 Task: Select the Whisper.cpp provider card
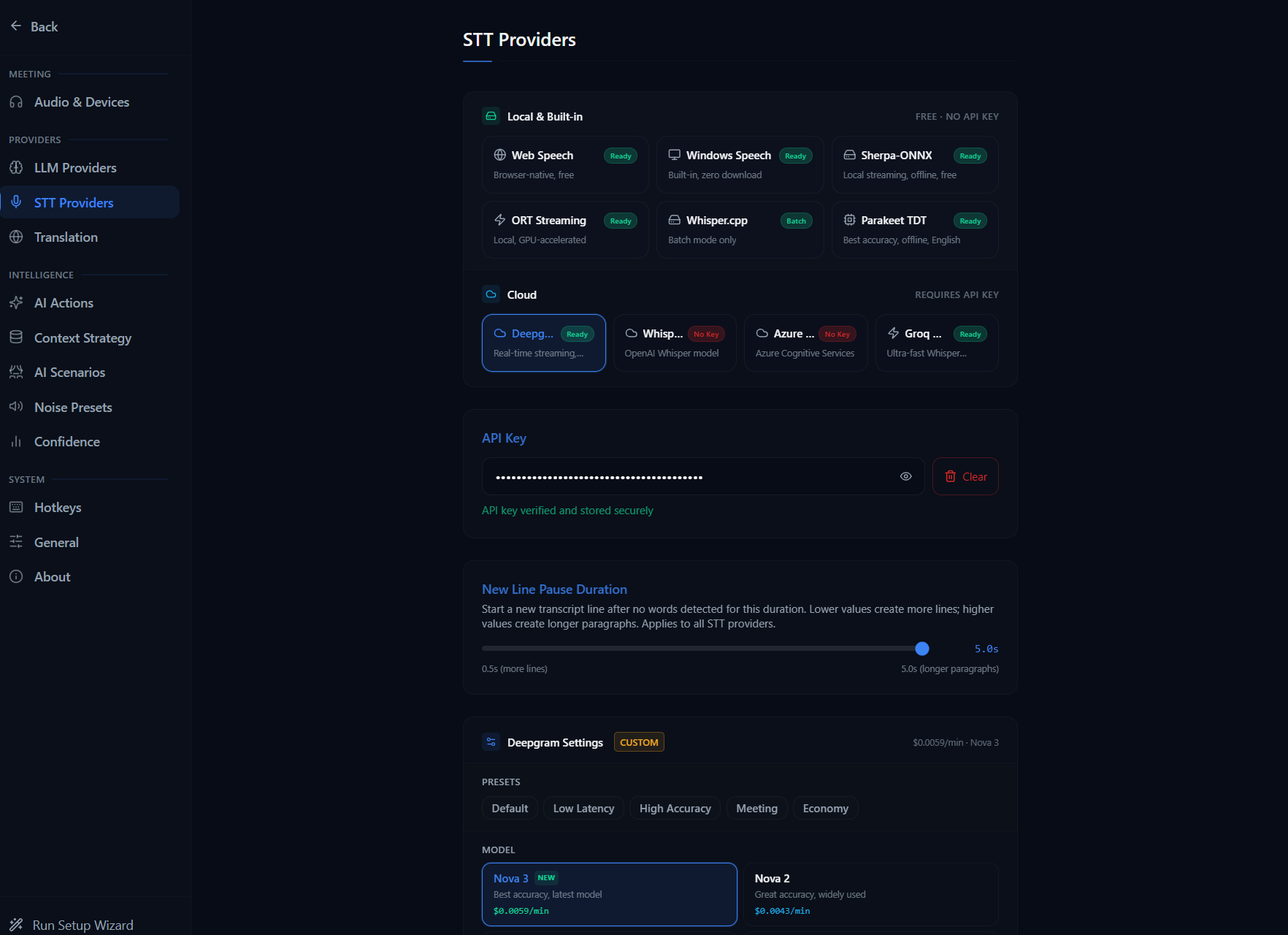739,229
